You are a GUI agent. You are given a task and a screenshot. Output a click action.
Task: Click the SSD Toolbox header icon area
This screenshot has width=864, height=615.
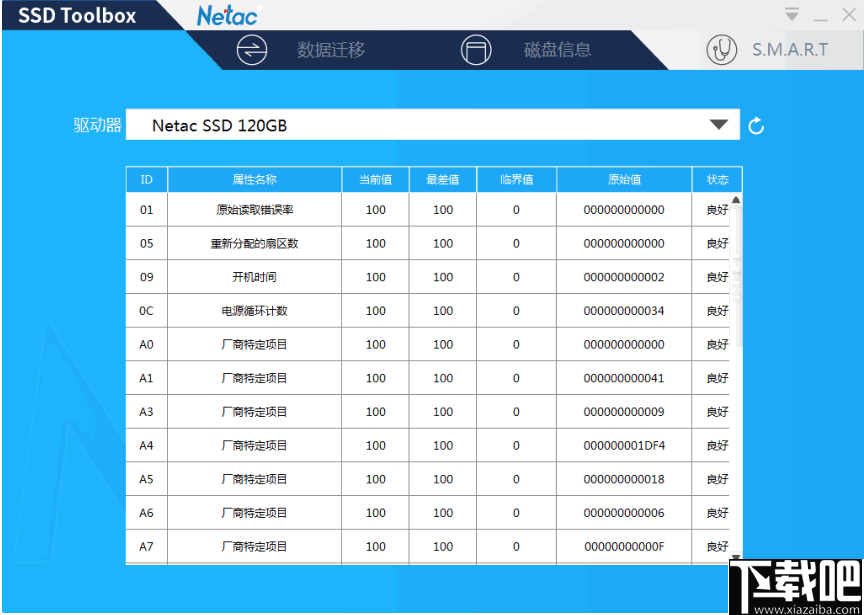click(x=75, y=15)
